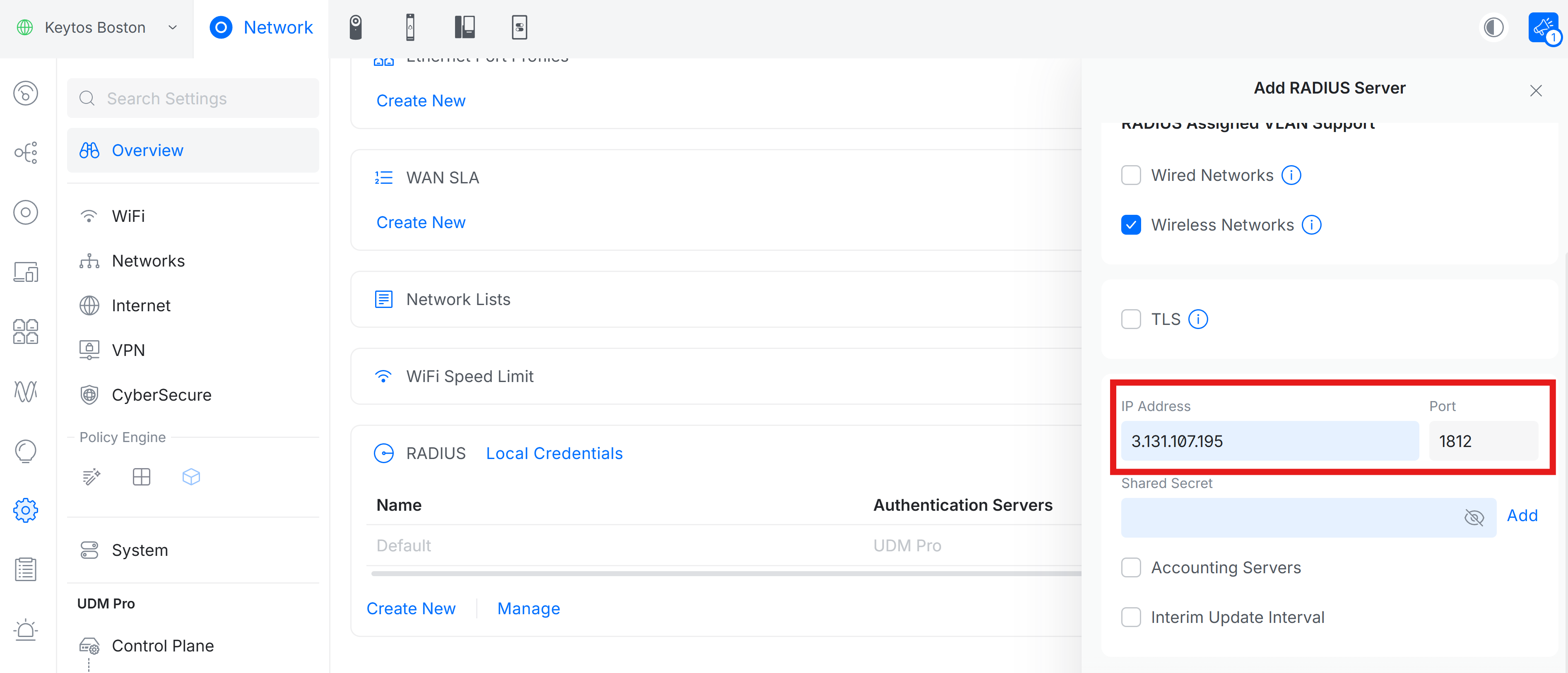The image size is (1568, 673).
Task: Enable the TLS option
Action: coord(1131,319)
